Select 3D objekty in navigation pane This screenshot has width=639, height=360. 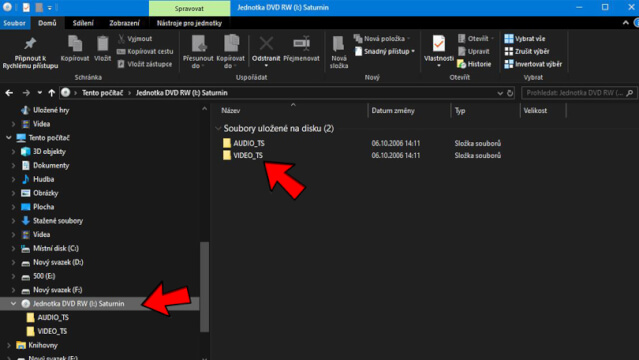click(49, 152)
